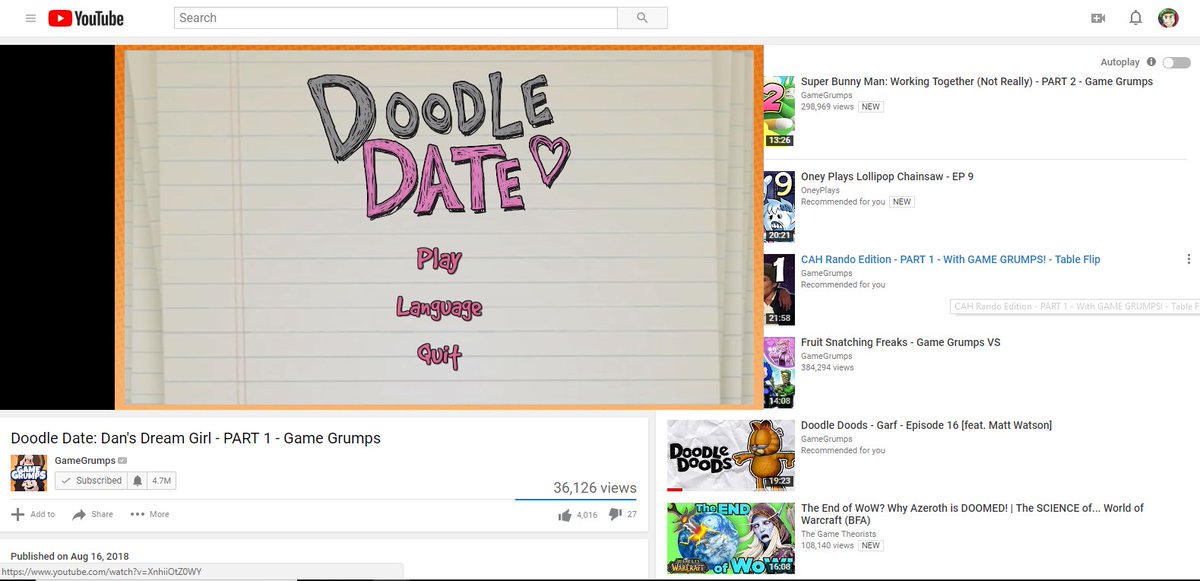1200x581 pixels.
Task: Open GameGrumps channel name link under title
Action: pyautogui.click(x=85, y=460)
